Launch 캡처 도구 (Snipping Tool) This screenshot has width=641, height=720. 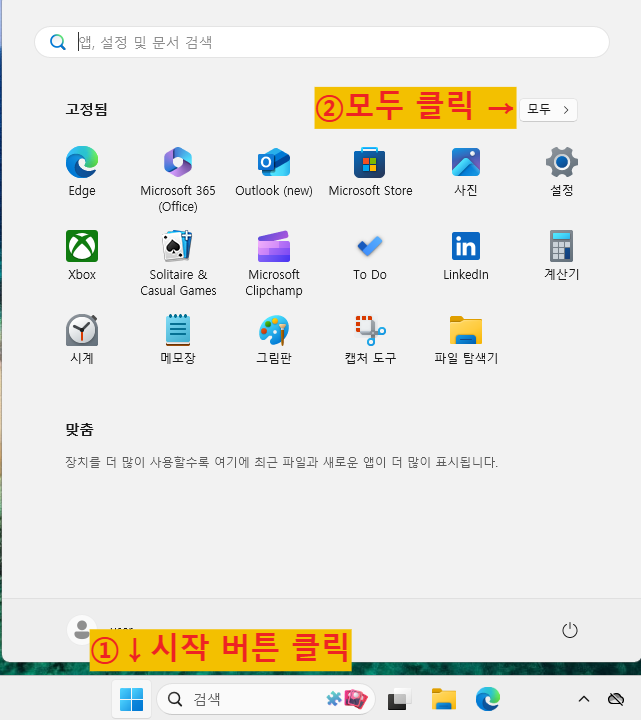coord(370,339)
